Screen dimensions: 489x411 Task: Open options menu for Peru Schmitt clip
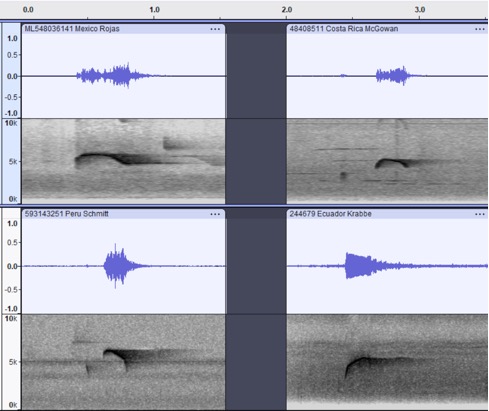coord(215,214)
